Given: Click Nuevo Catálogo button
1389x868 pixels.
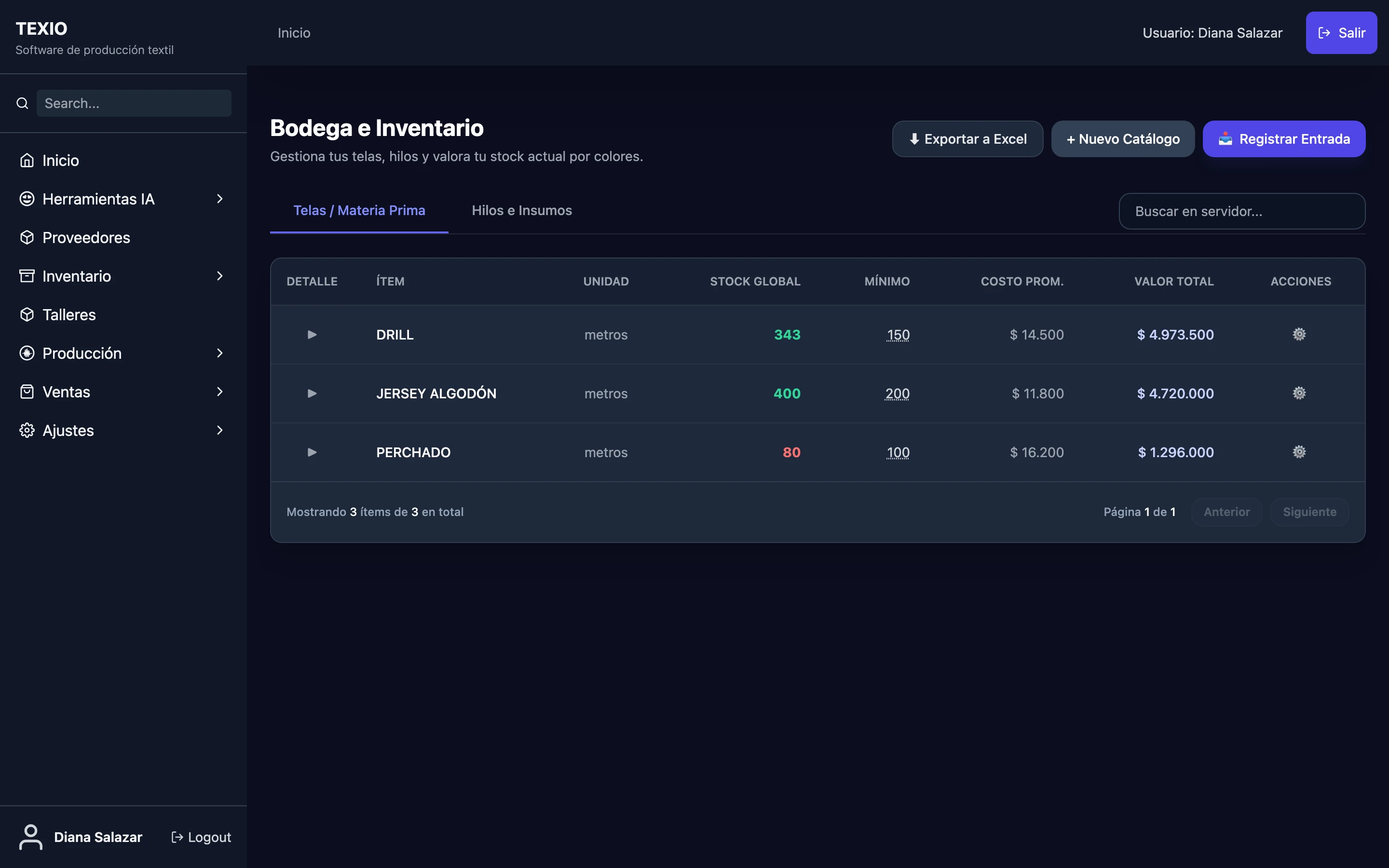Looking at the screenshot, I should pos(1123,139).
